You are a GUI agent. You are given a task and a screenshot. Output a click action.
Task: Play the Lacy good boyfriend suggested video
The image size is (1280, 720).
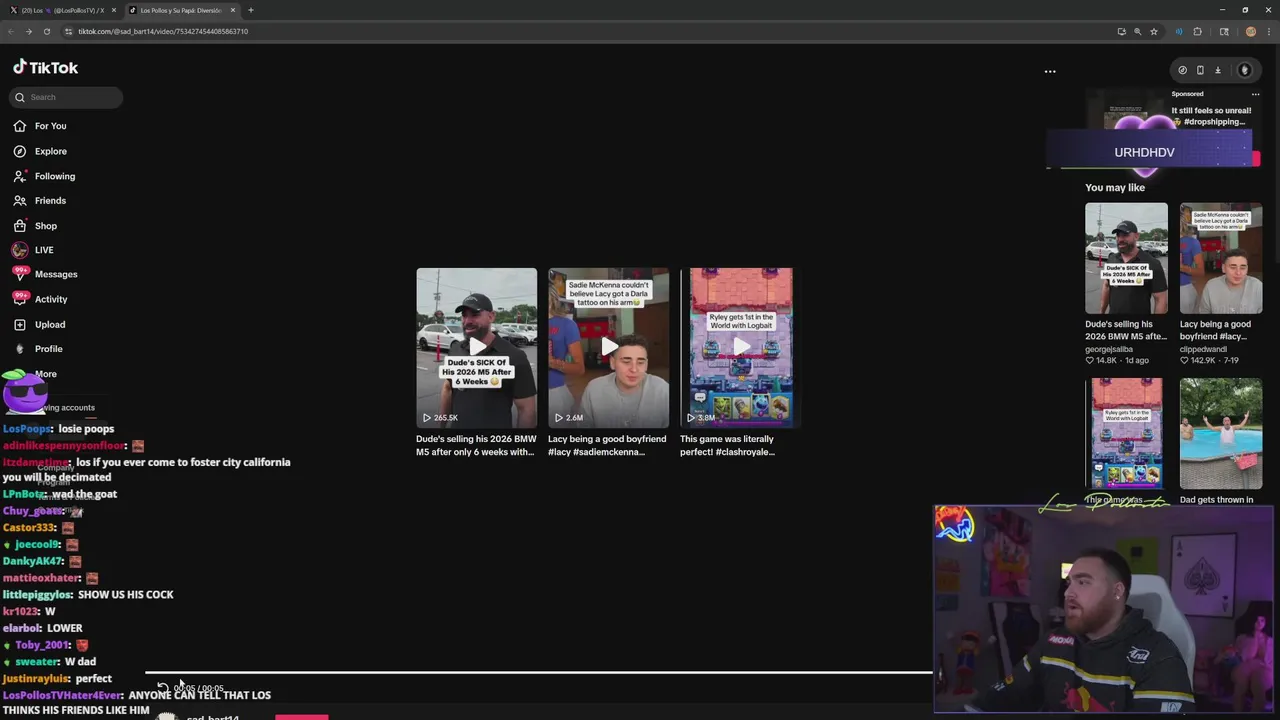[x=608, y=347]
